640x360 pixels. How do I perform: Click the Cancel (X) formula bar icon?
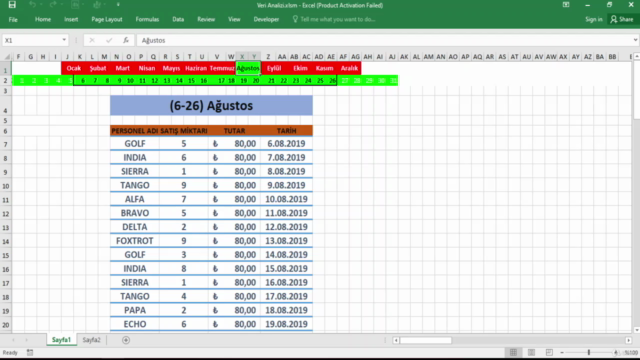coord(92,40)
